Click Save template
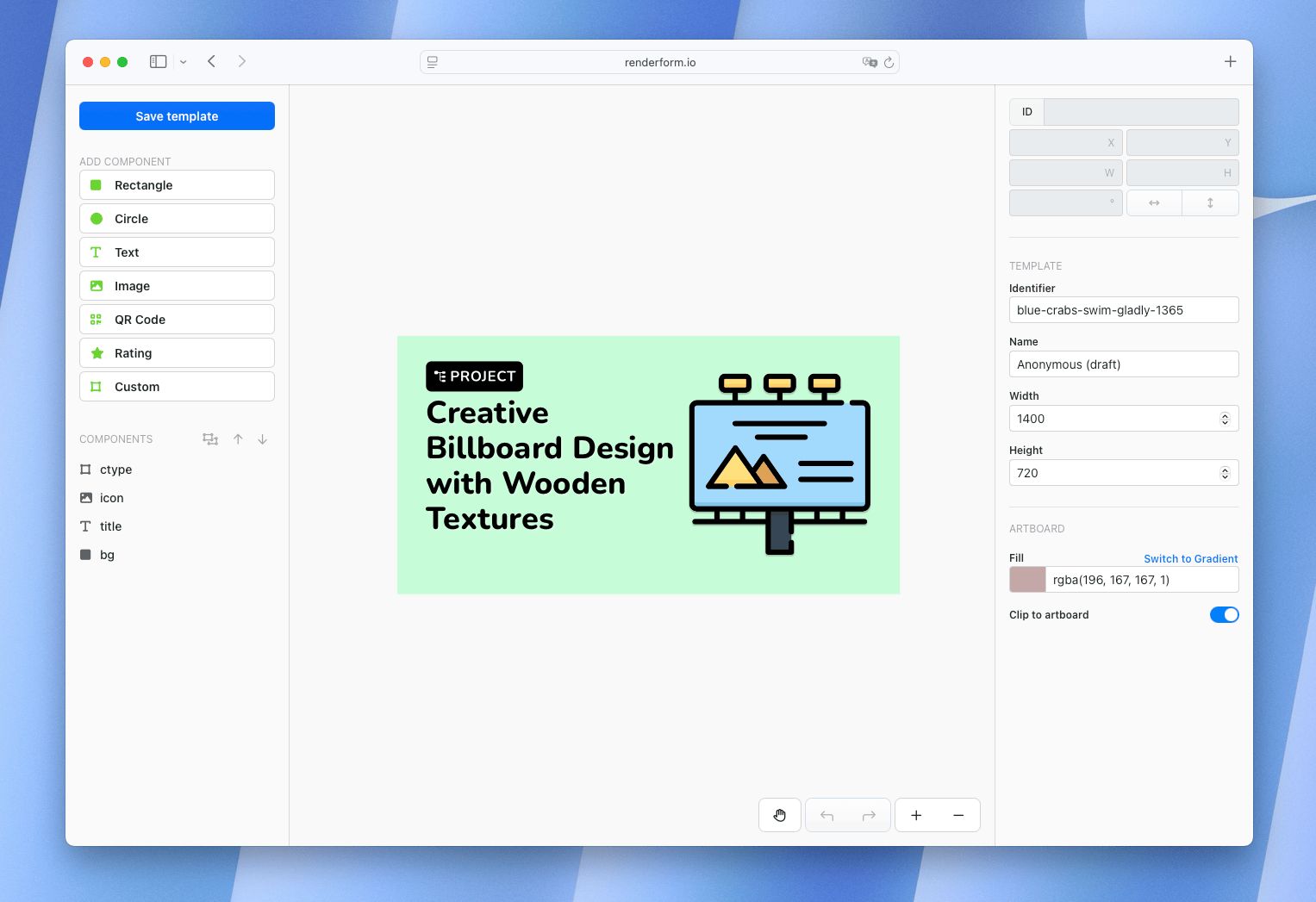This screenshot has height=902, width=1316. tap(176, 115)
